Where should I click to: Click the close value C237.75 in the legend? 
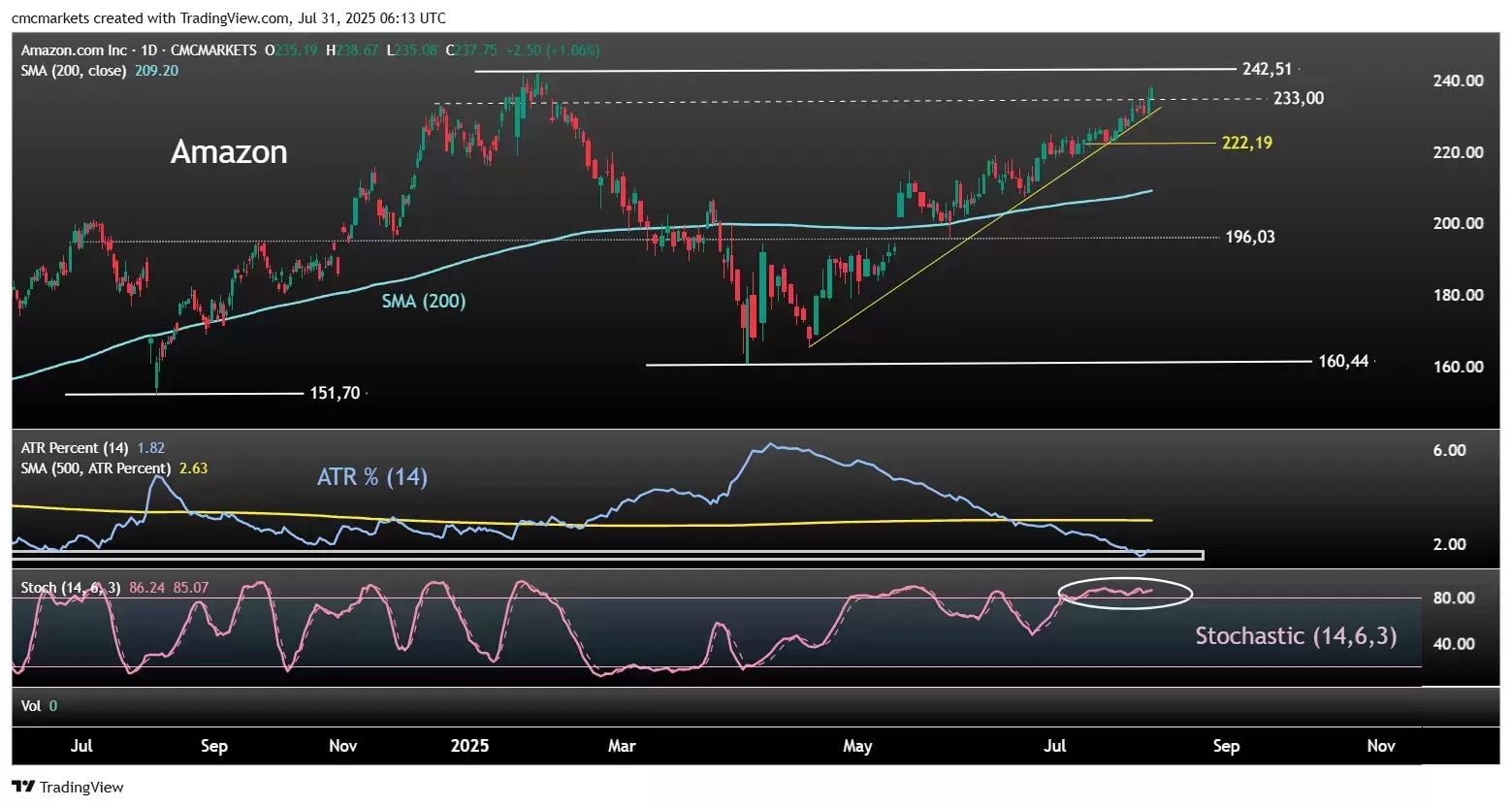click(471, 50)
